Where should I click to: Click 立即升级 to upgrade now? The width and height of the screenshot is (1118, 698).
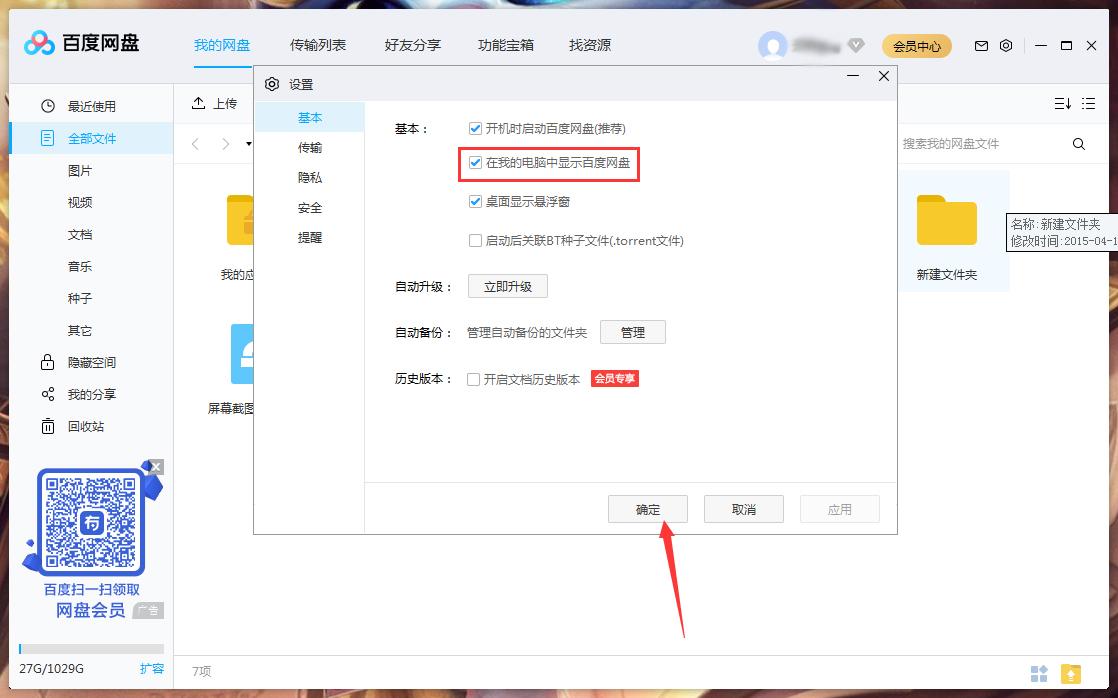(x=508, y=285)
